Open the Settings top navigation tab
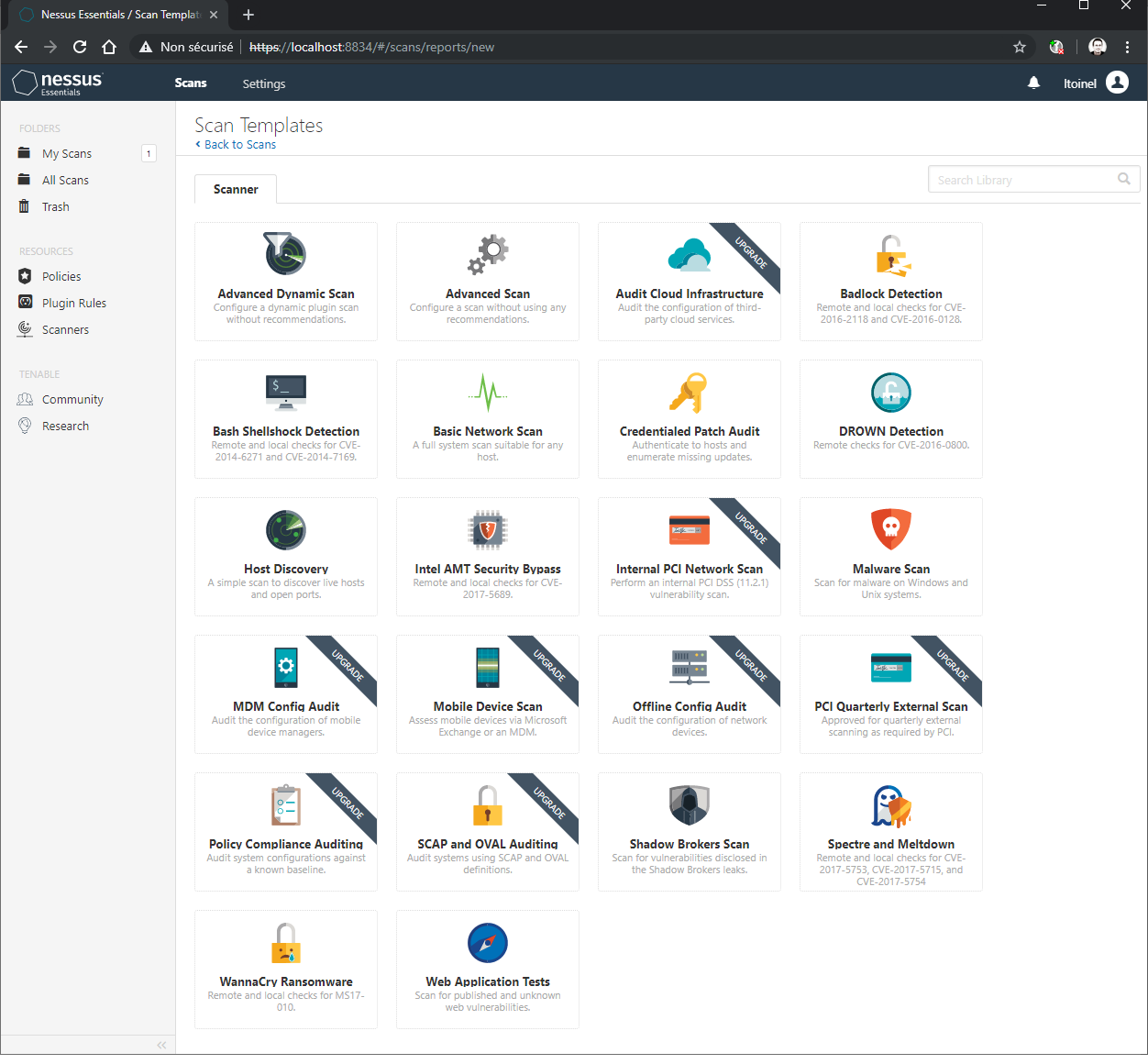Image resolution: width=1148 pixels, height=1064 pixels. [x=264, y=83]
